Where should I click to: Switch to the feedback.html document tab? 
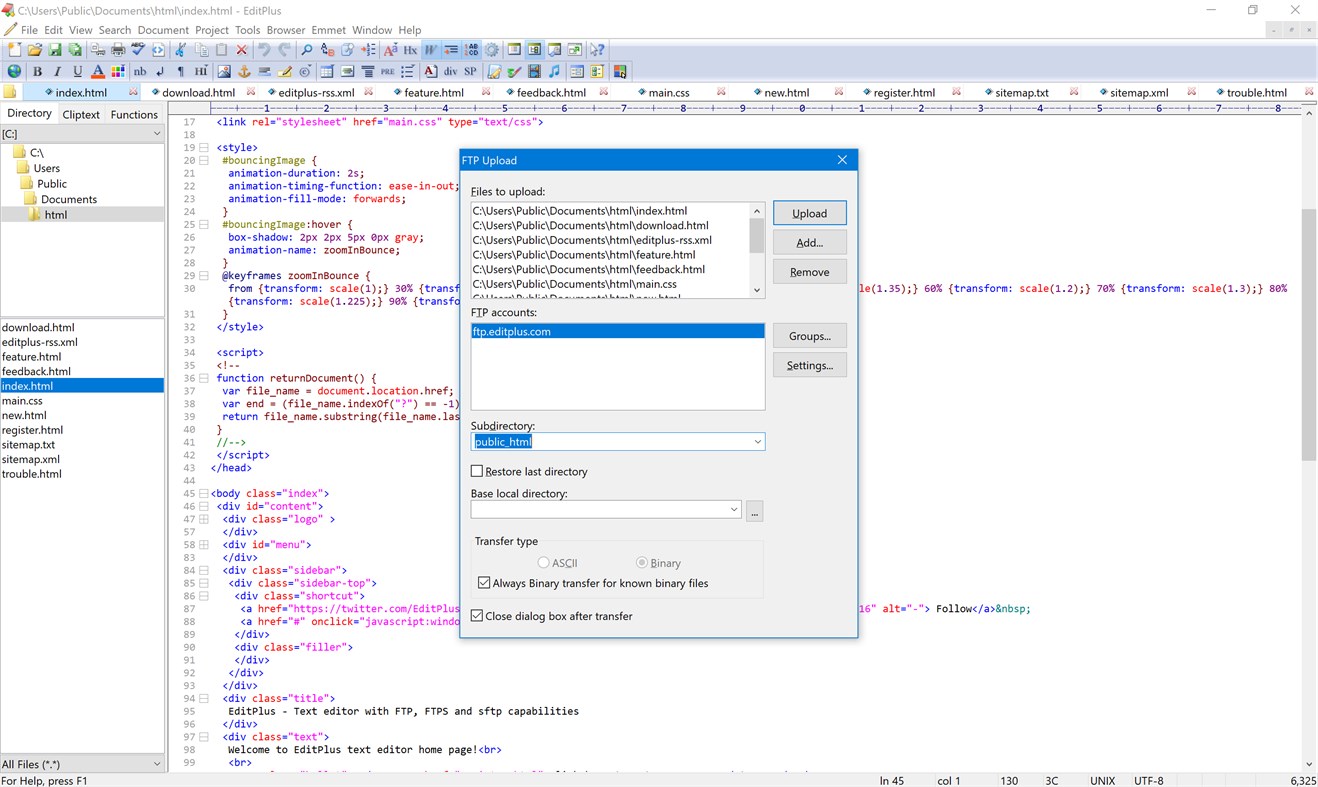click(x=551, y=93)
